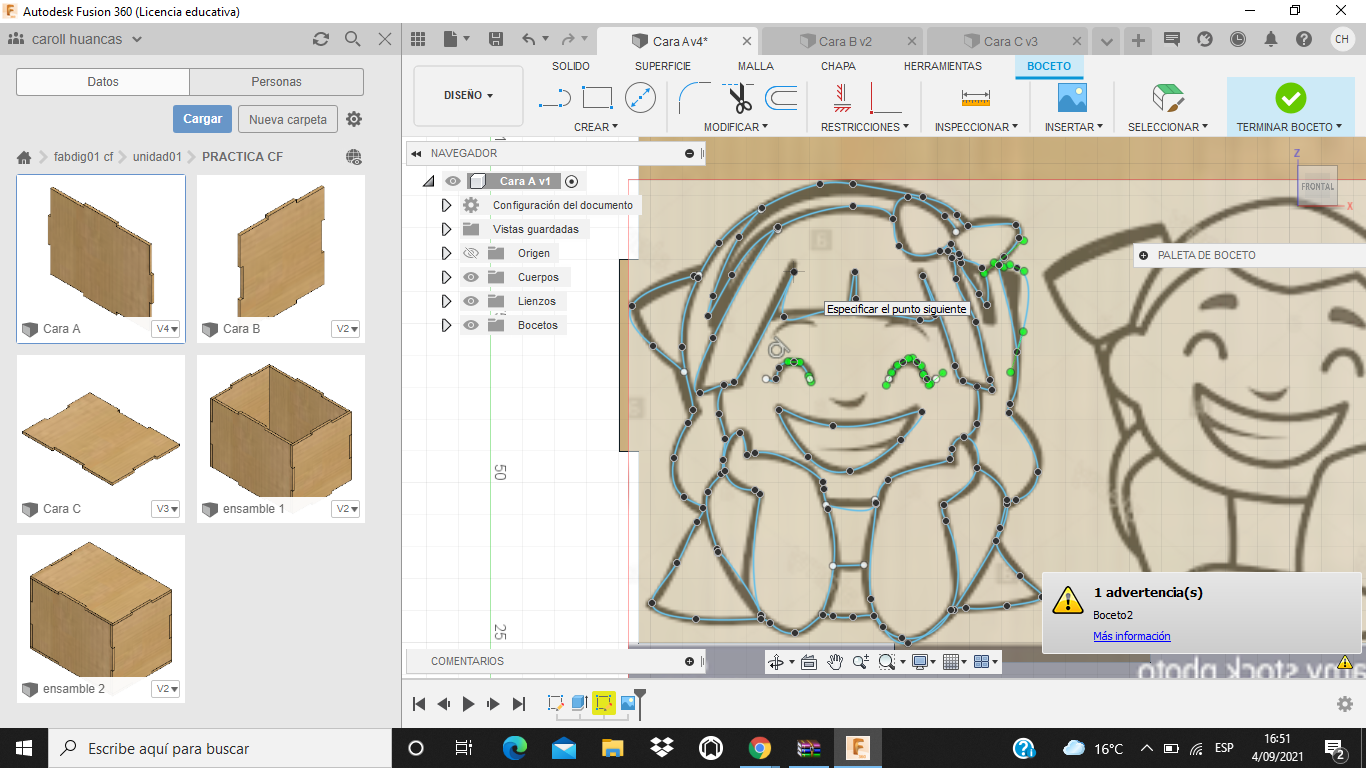Screen dimensions: 1366x768
Task: Click the Select tool icon
Action: [x=1167, y=98]
